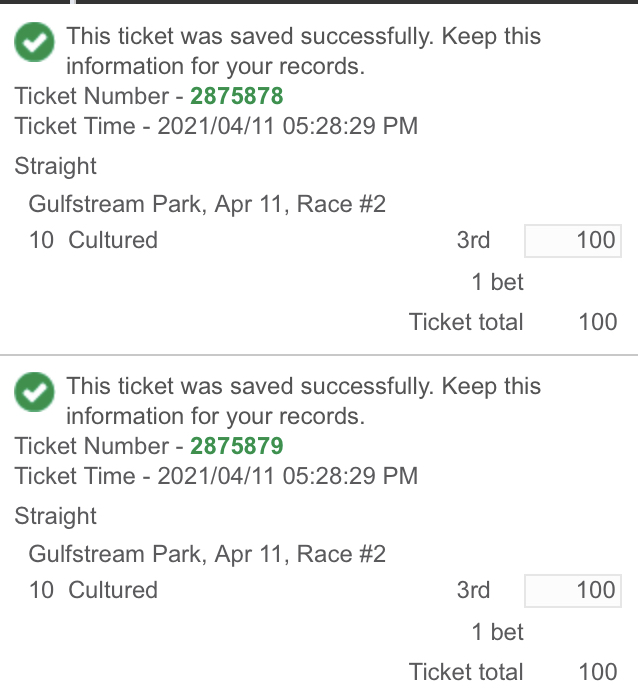Click the 1 bet text in ticket 2875879
Image resolution: width=638 pixels, height=690 pixels.
498,632
